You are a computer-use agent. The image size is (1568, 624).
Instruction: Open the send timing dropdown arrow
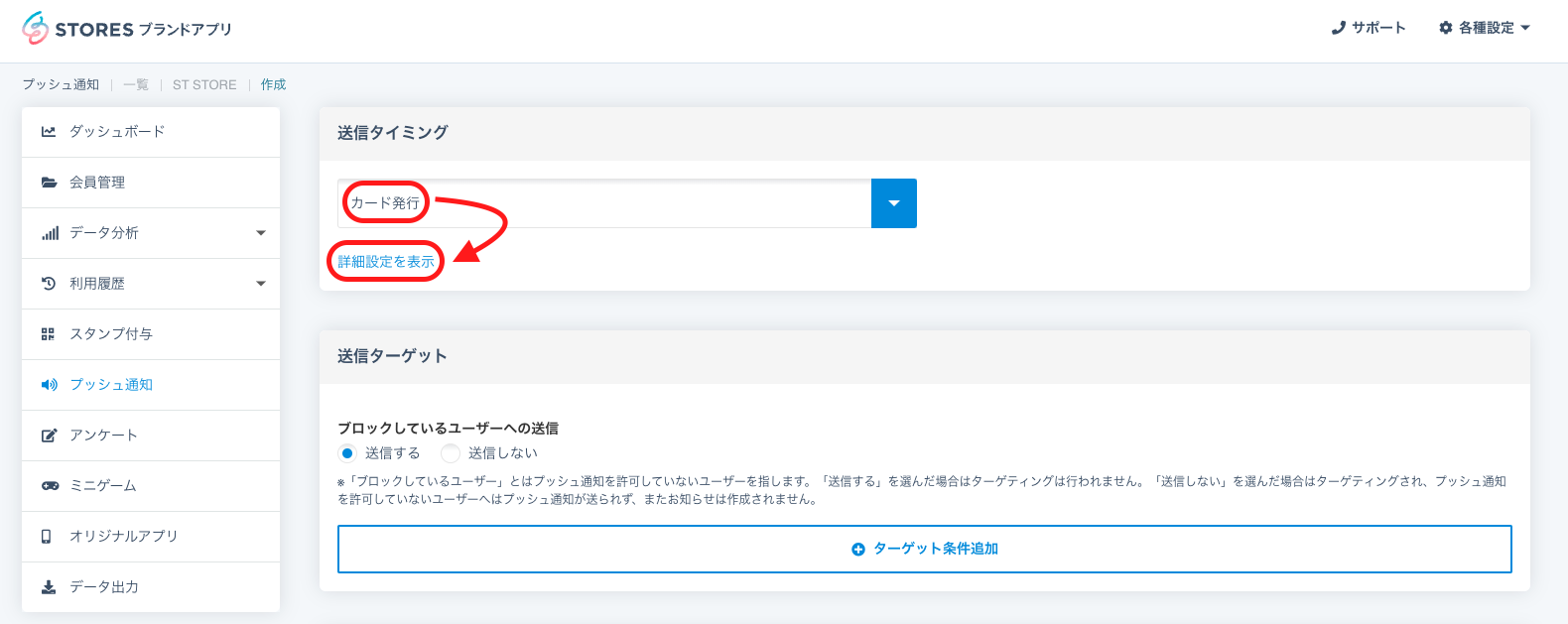(x=893, y=203)
